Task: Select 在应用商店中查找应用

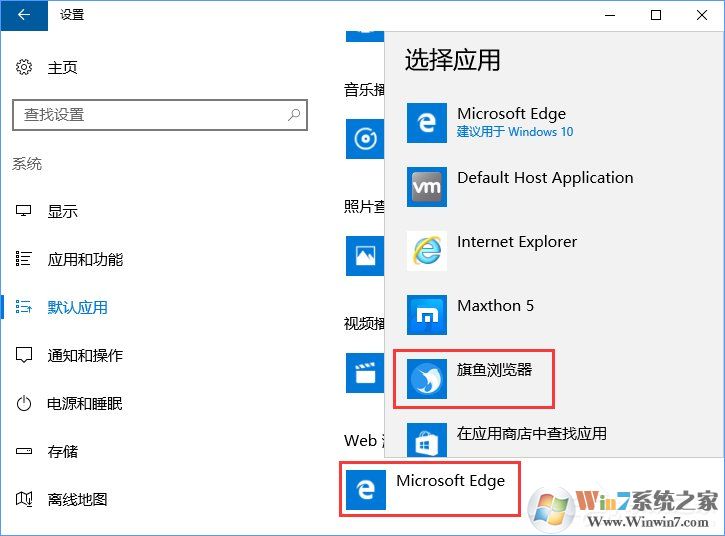Action: point(532,433)
